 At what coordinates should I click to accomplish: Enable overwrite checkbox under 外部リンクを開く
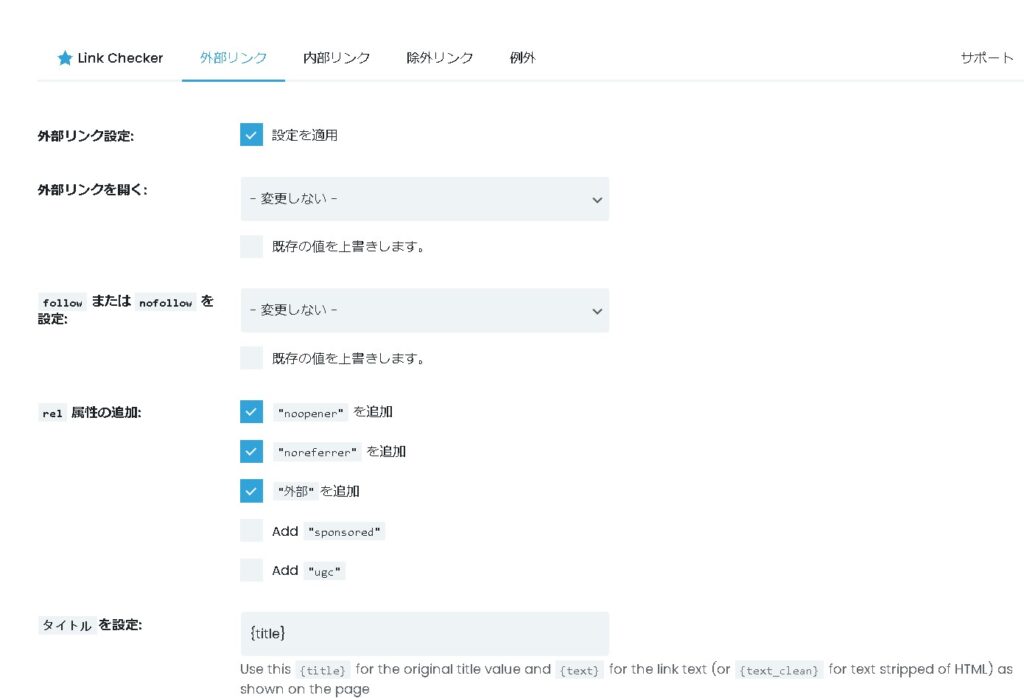coord(251,247)
